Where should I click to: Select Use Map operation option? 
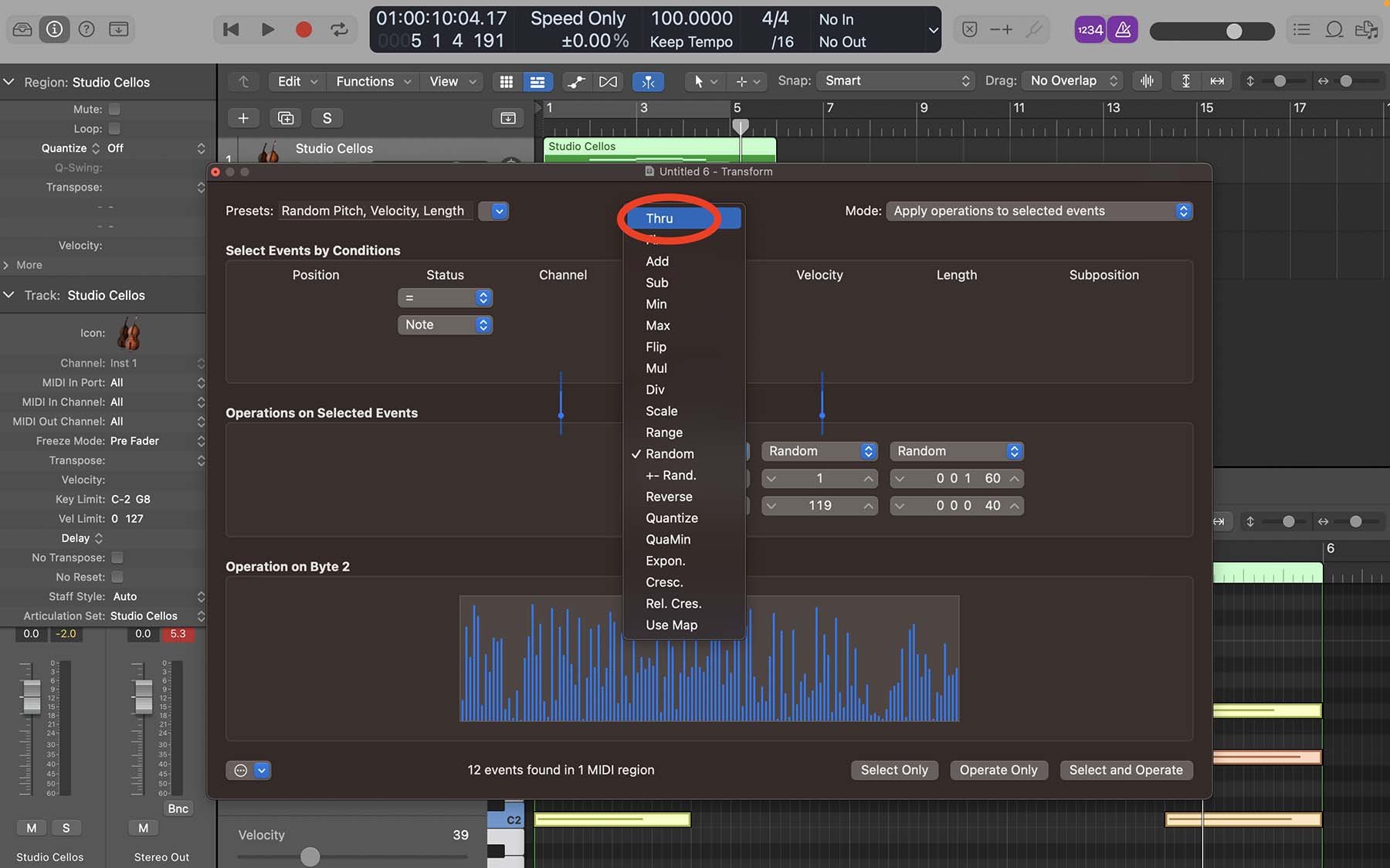[683, 625]
